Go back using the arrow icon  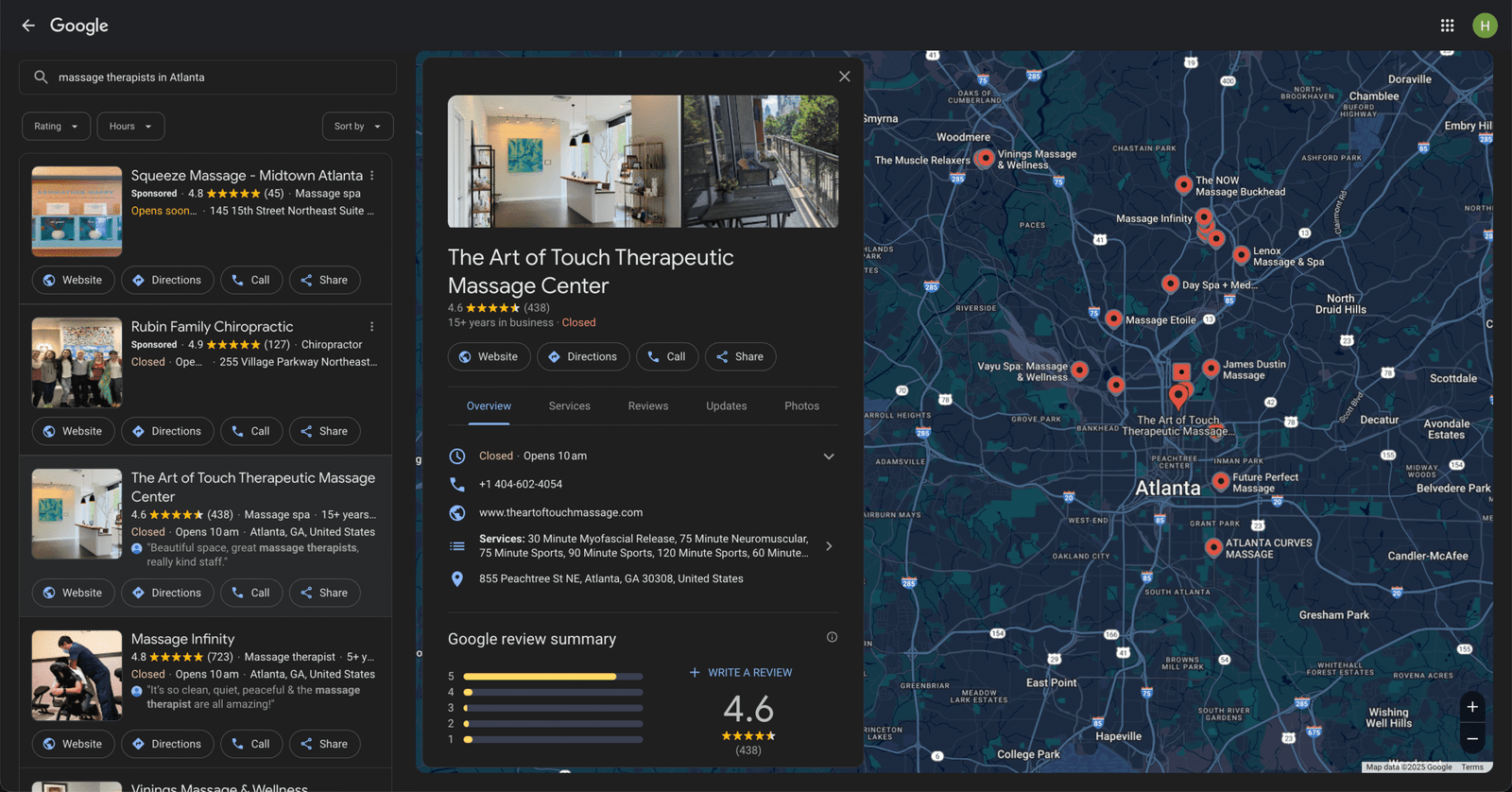point(28,26)
